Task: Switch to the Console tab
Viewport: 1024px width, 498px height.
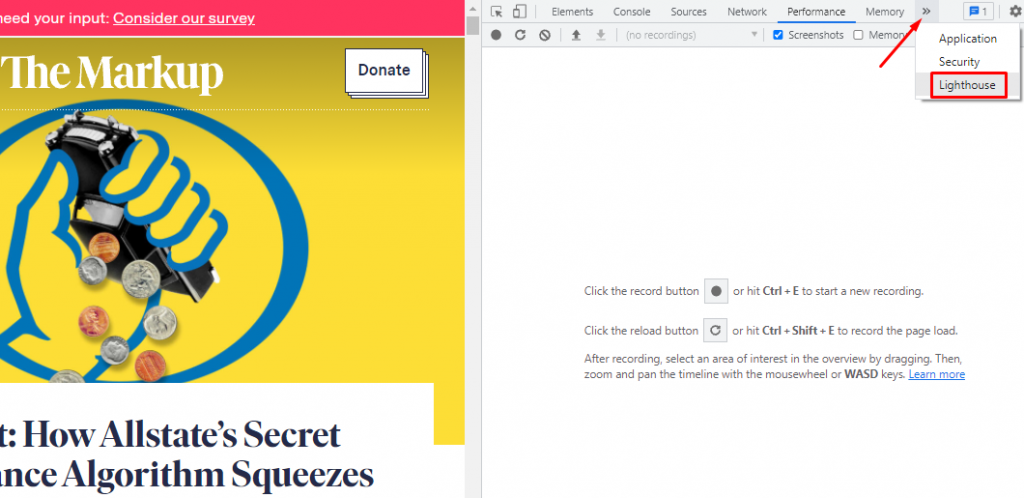Action: tap(632, 12)
